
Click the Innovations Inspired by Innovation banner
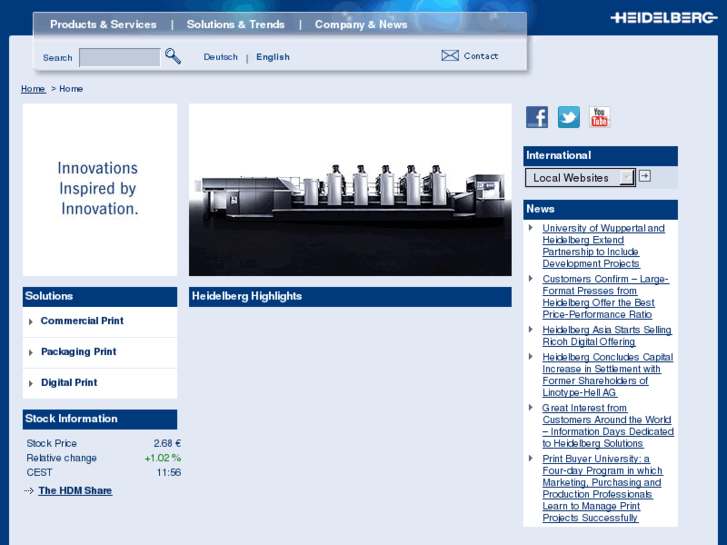[x=100, y=190]
